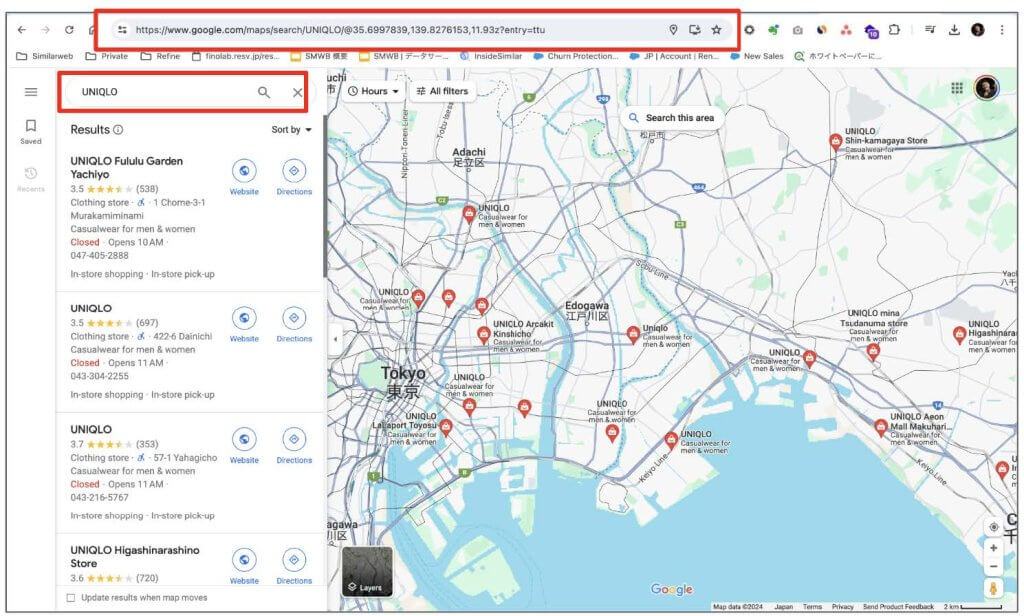The width and height of the screenshot is (1024, 616).
Task: Expand the Hours filter dropdown
Action: 373,91
